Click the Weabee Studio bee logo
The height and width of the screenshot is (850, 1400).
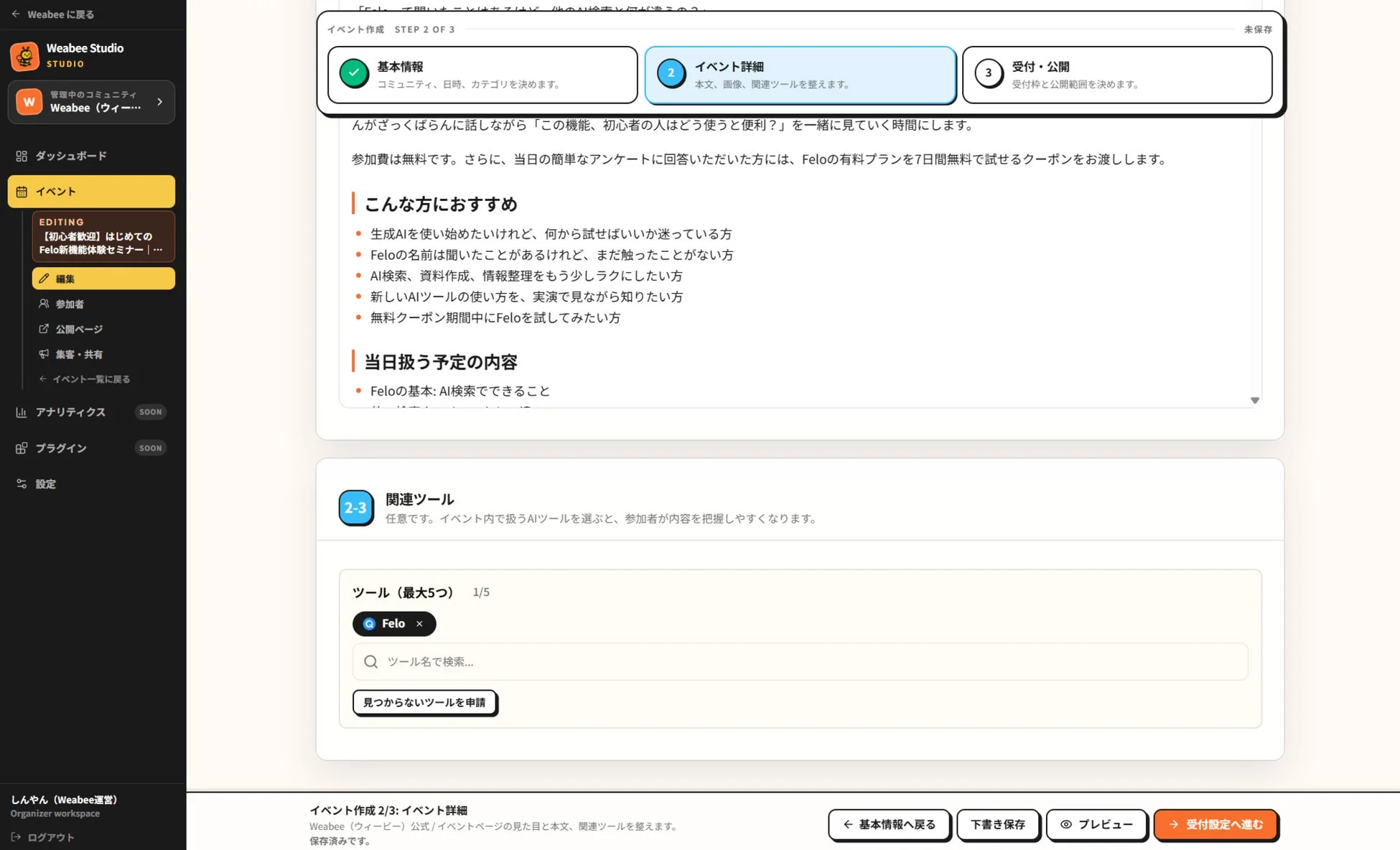point(25,56)
